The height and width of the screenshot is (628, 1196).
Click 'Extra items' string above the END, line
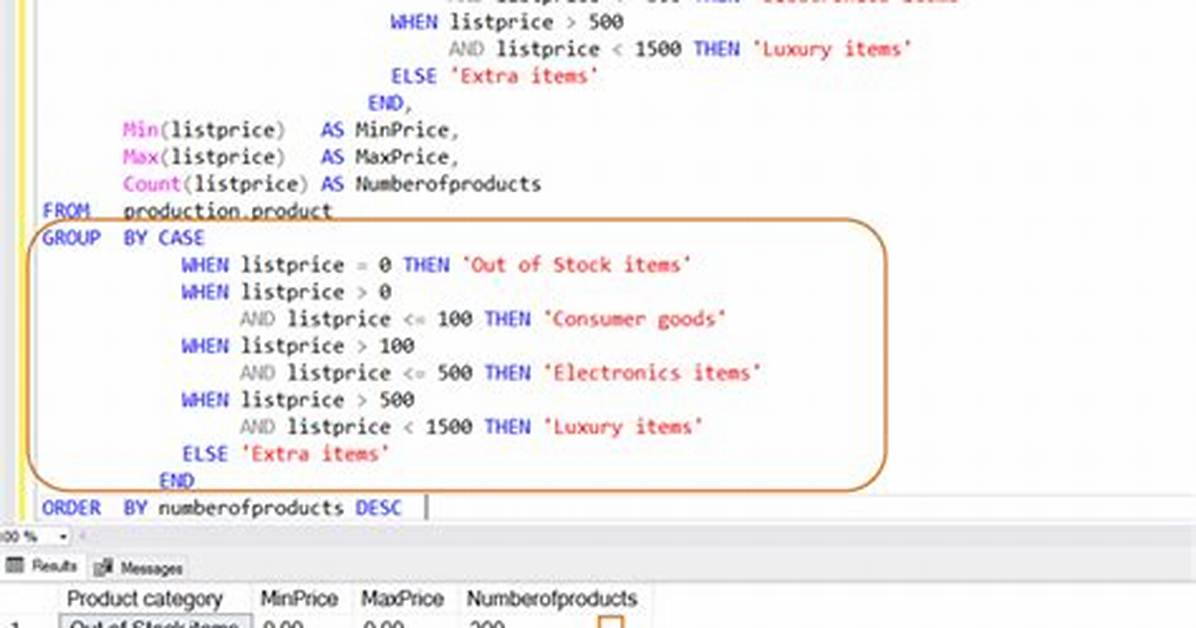pos(524,76)
